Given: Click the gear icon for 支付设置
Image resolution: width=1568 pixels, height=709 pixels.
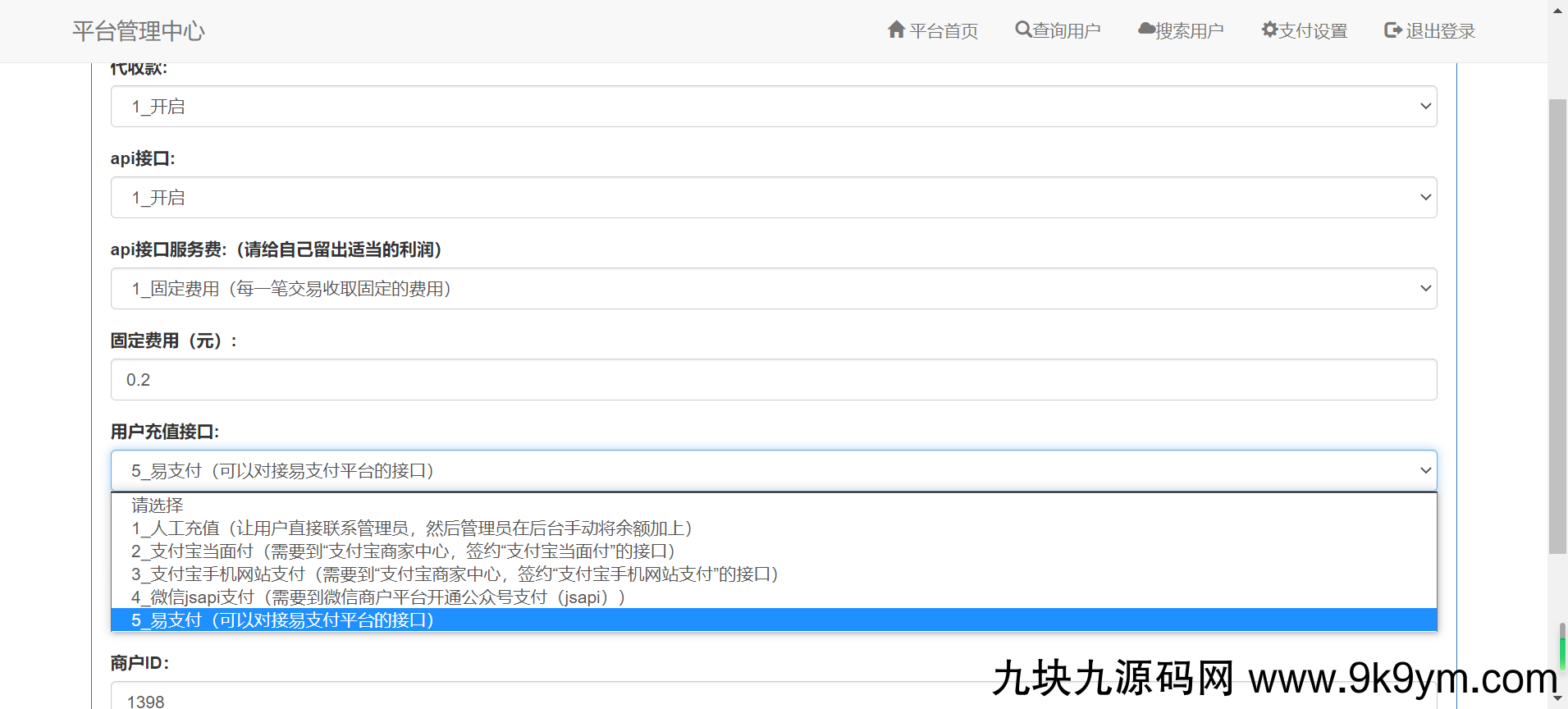Looking at the screenshot, I should coord(1269,30).
